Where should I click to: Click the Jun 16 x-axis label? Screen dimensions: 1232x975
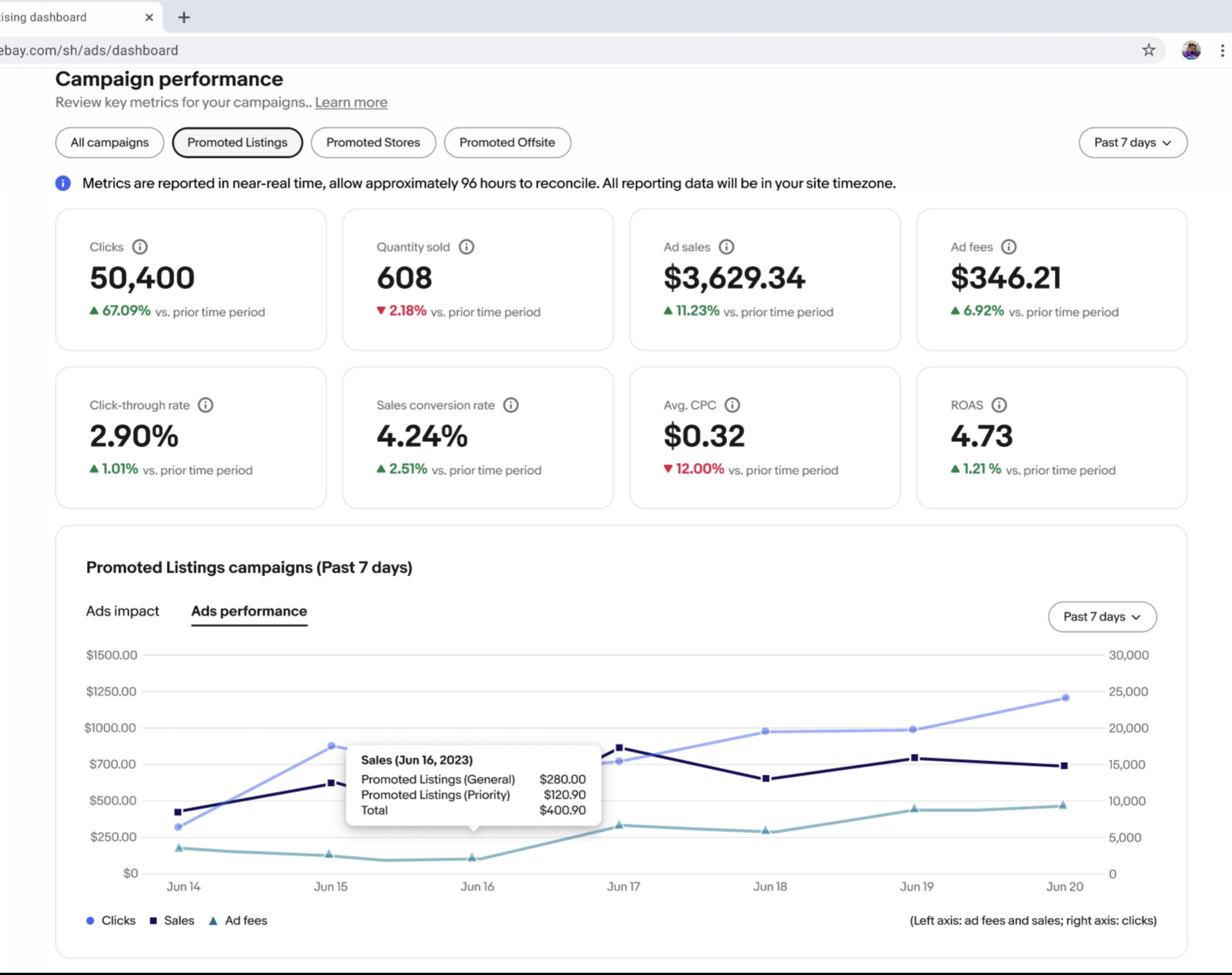tap(477, 887)
